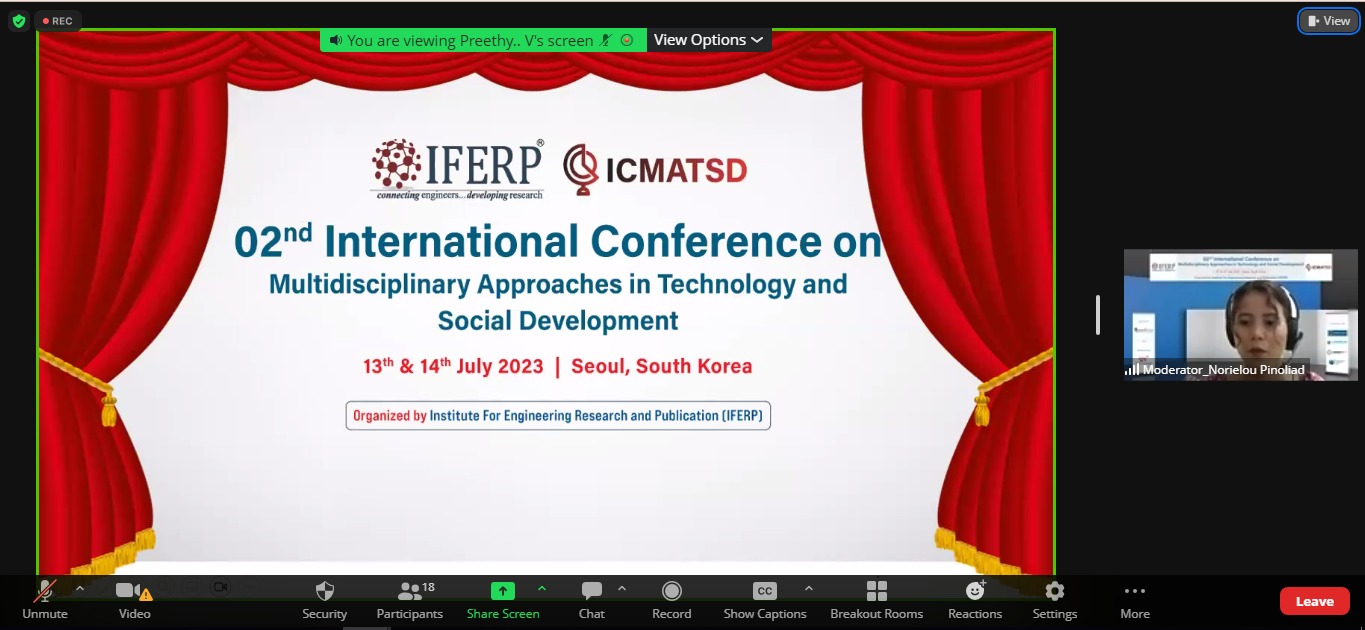1365x630 pixels.
Task: Click the participant count 18
Action: [428, 587]
